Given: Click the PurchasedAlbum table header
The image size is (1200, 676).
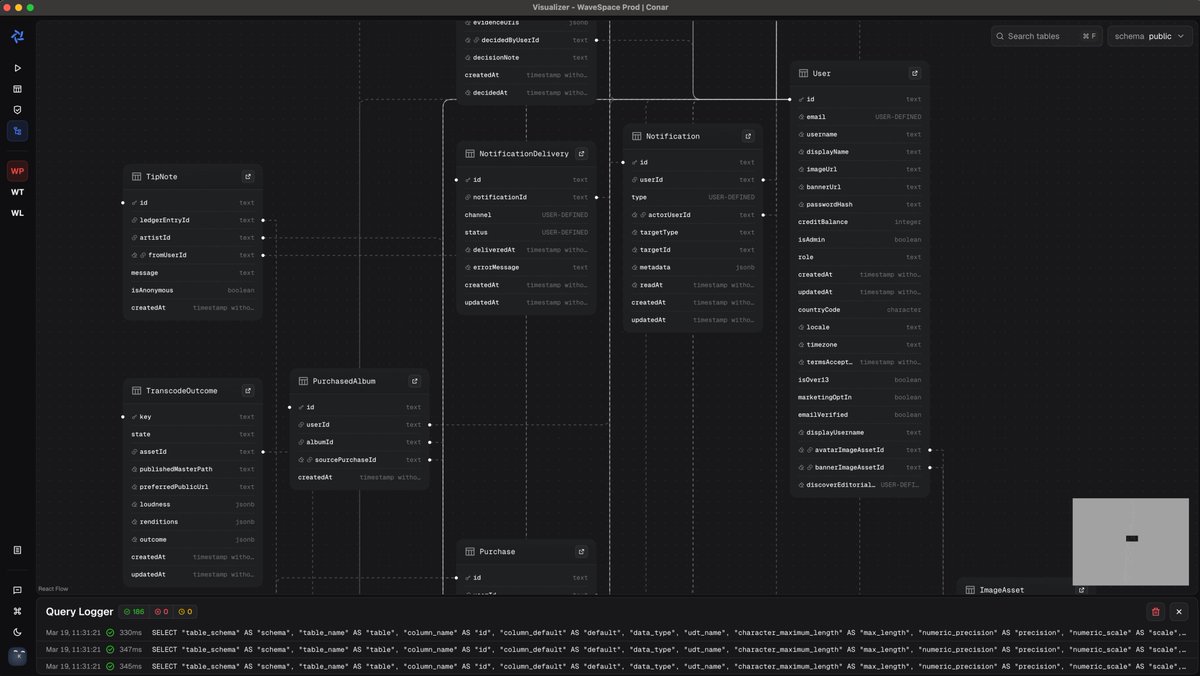Looking at the screenshot, I should (x=360, y=381).
